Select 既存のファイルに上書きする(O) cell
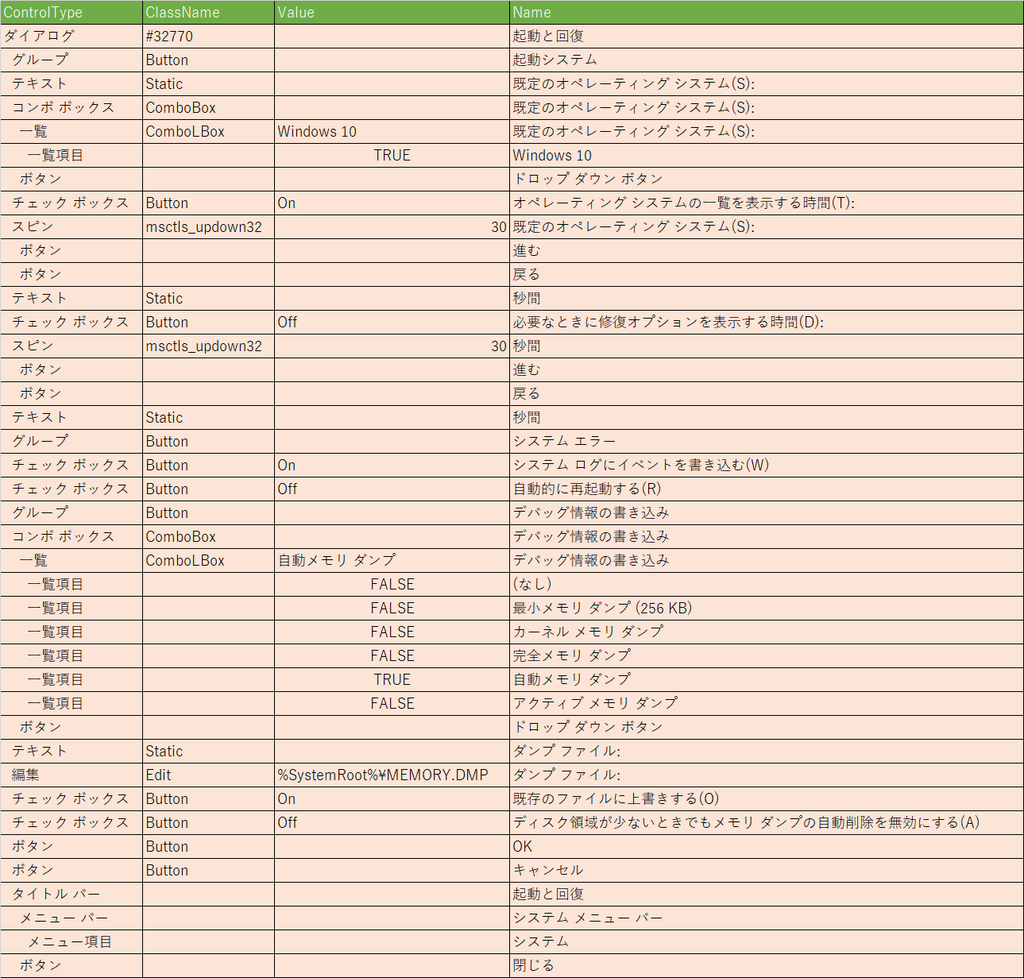Screen dimensions: 1024x978 click(766, 799)
